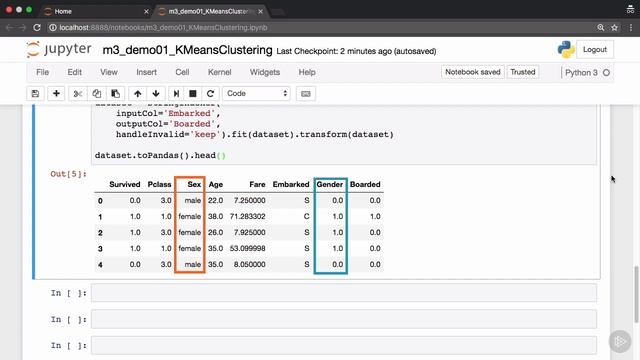Click the Fare column header
The height and width of the screenshot is (360, 640).
pyautogui.click(x=257, y=184)
